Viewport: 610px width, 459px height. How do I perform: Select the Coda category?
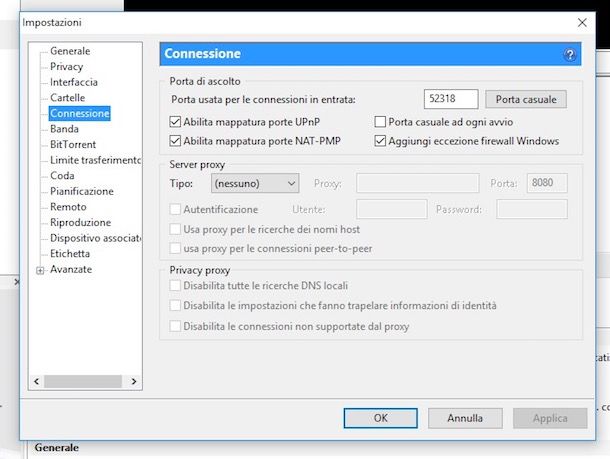(x=62, y=175)
